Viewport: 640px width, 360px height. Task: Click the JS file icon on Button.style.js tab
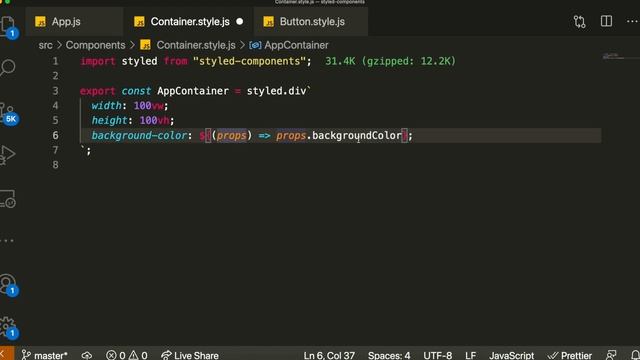(269, 22)
